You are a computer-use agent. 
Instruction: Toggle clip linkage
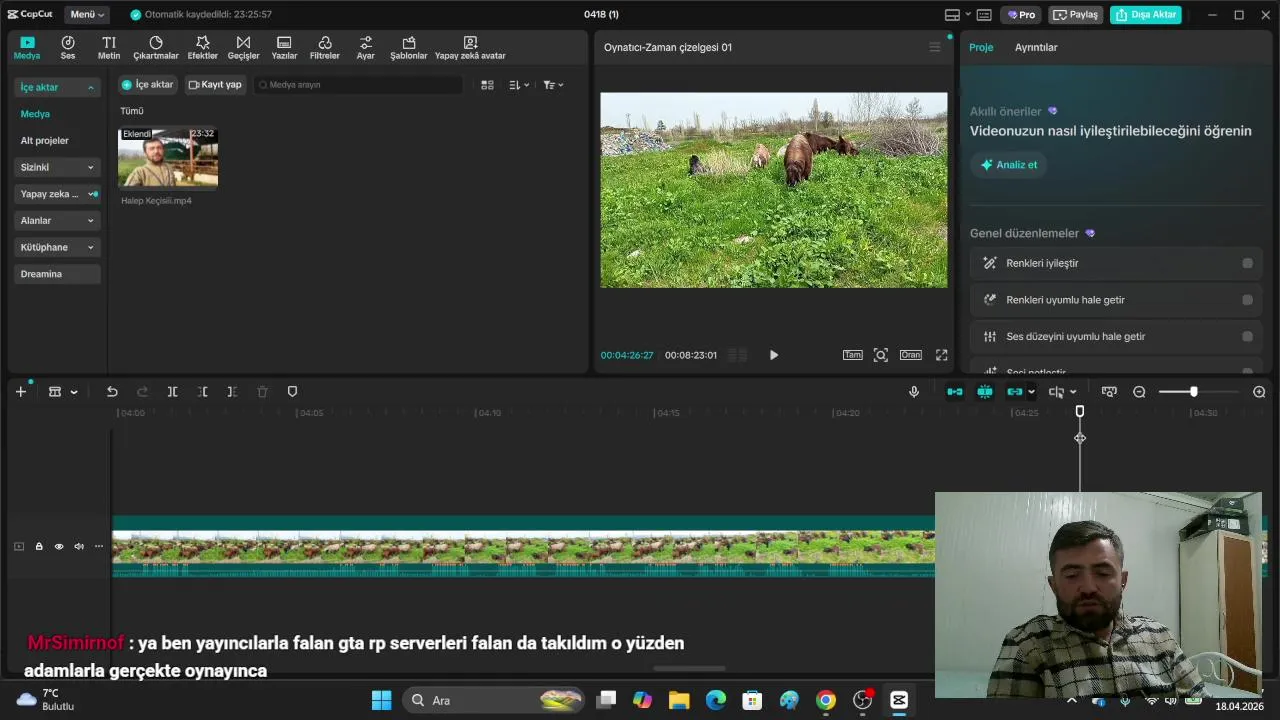click(1015, 392)
